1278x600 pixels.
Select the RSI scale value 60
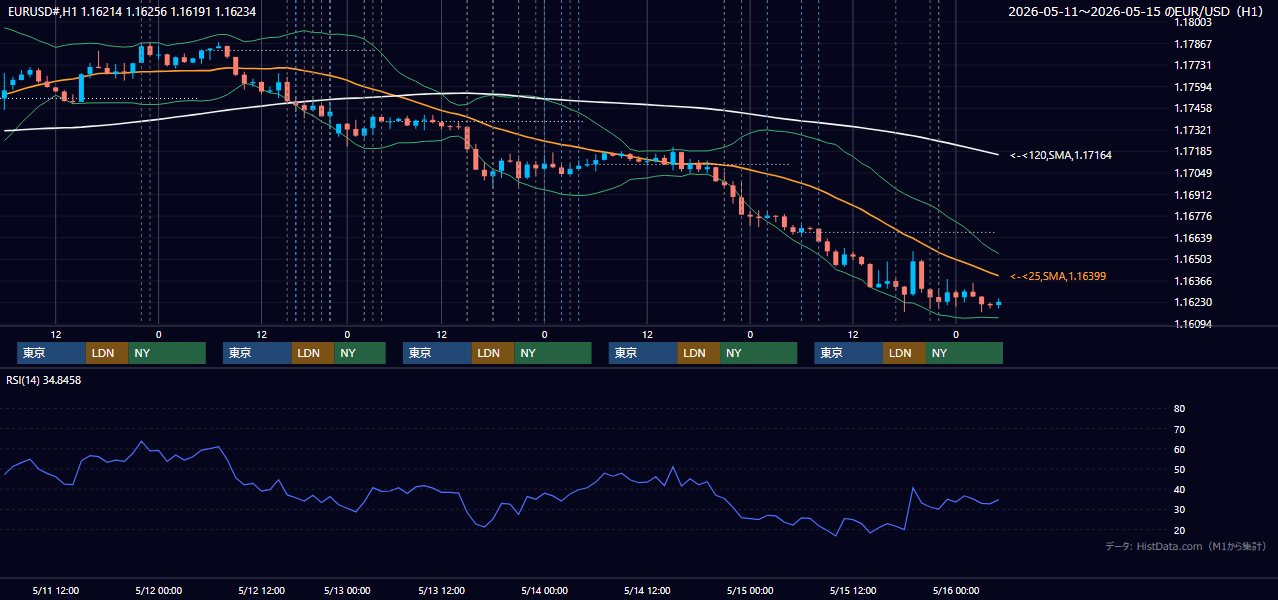[1179, 449]
